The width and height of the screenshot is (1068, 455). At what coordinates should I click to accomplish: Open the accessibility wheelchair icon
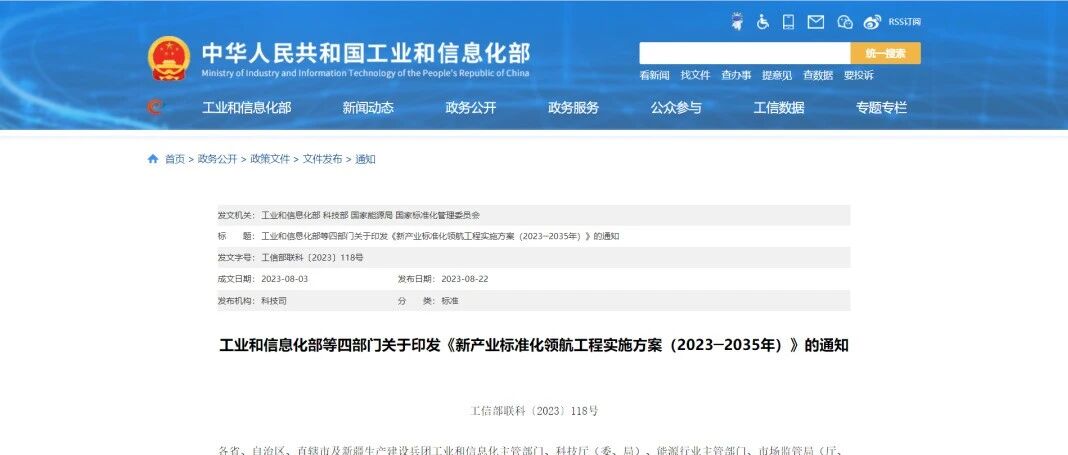(x=763, y=22)
